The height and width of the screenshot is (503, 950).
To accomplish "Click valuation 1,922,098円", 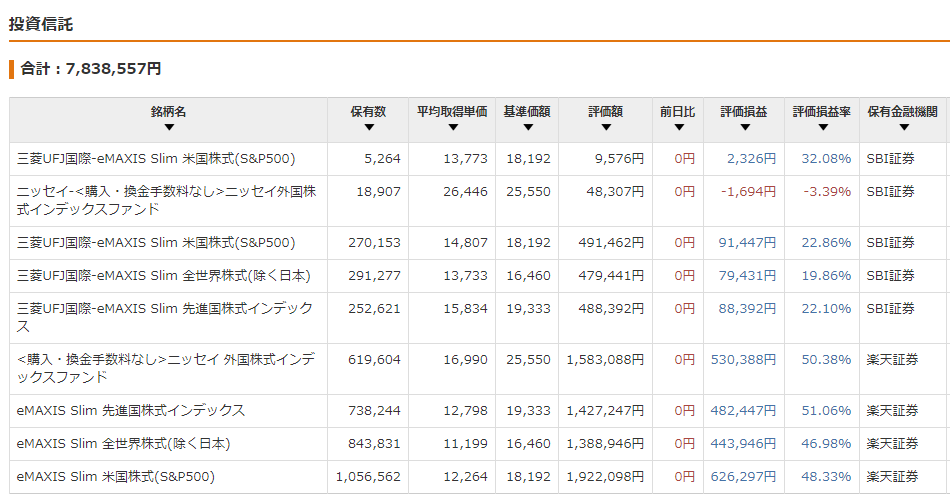I will (605, 477).
